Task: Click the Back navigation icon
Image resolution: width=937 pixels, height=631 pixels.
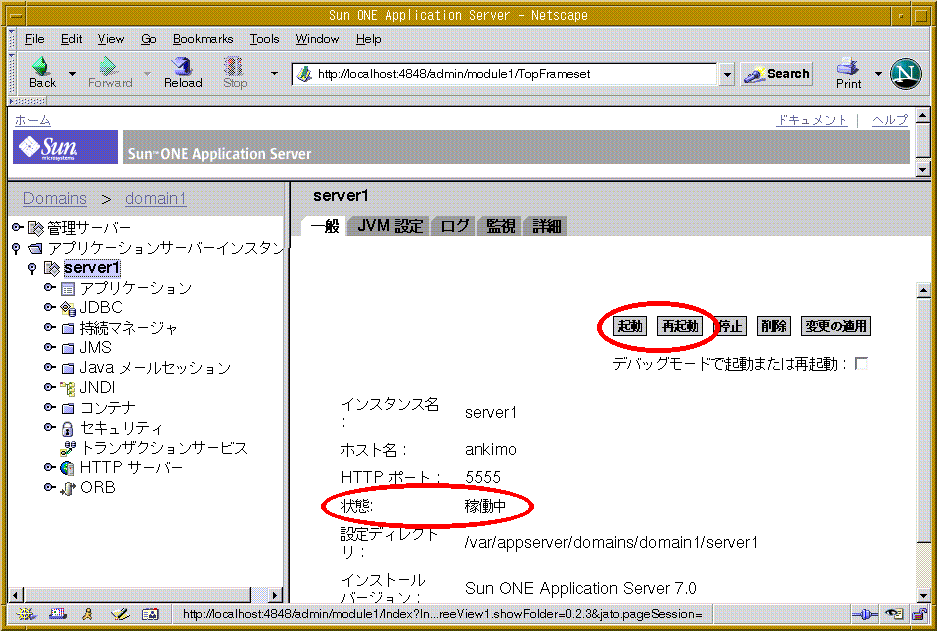Action: click(41, 66)
